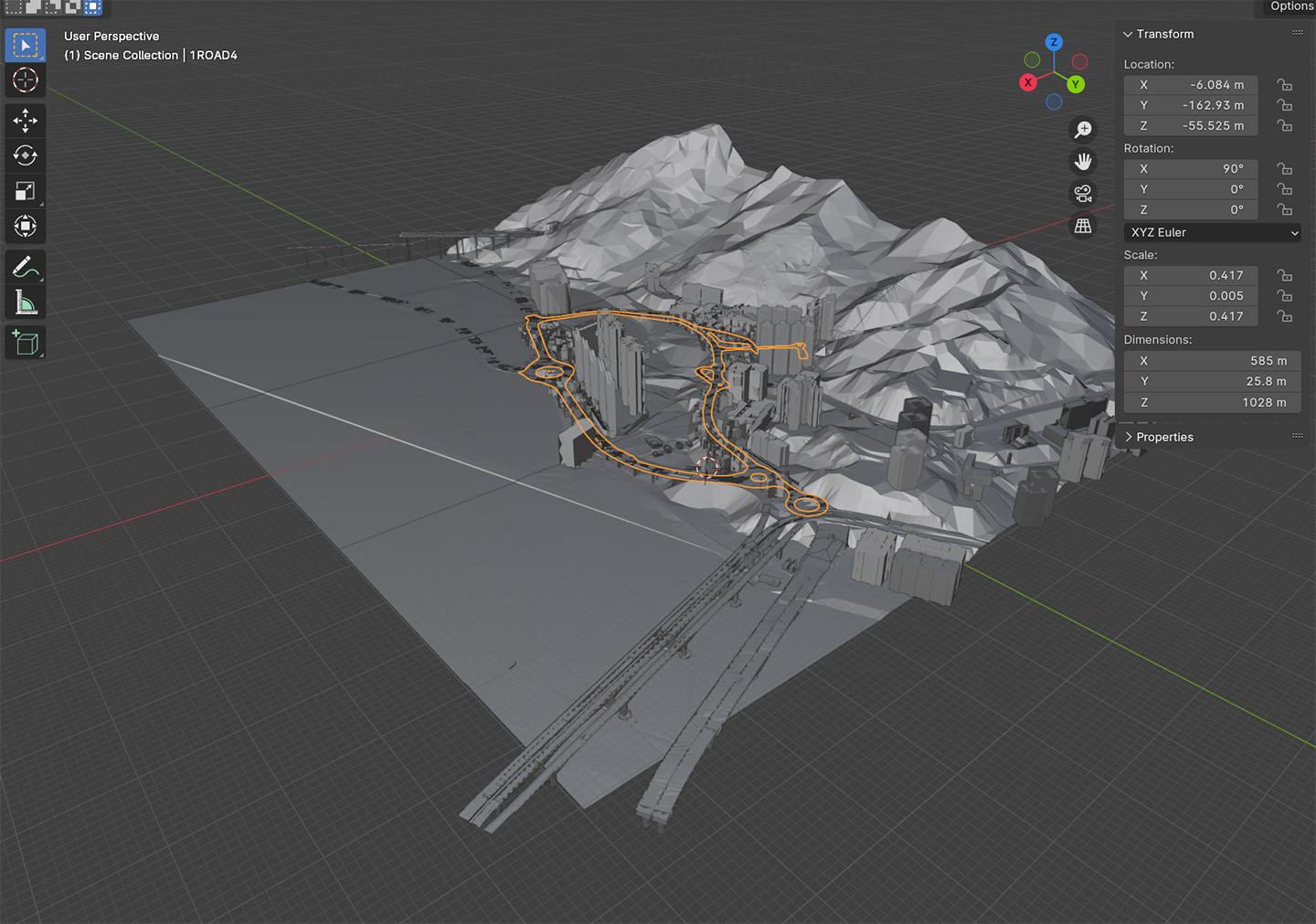Screen dimensions: 1316x924
Task: Pick the Measure tool
Action: tap(25, 303)
